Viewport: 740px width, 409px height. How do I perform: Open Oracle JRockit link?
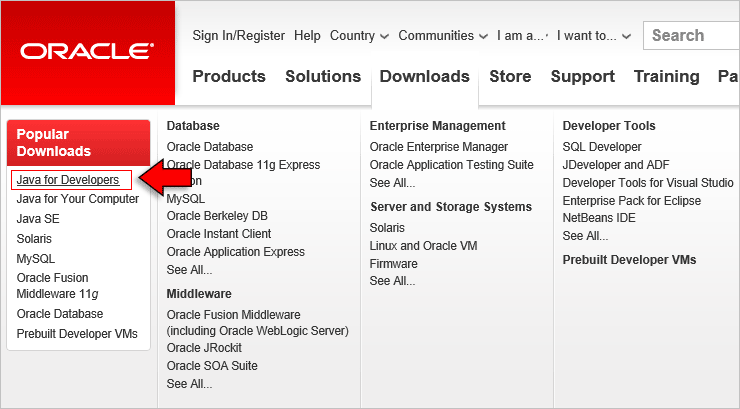(x=204, y=348)
